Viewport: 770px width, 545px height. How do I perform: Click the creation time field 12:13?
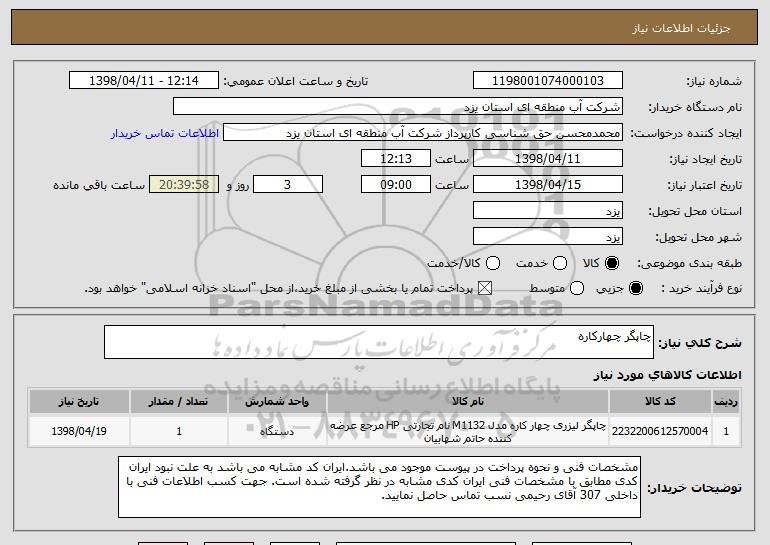pos(396,159)
